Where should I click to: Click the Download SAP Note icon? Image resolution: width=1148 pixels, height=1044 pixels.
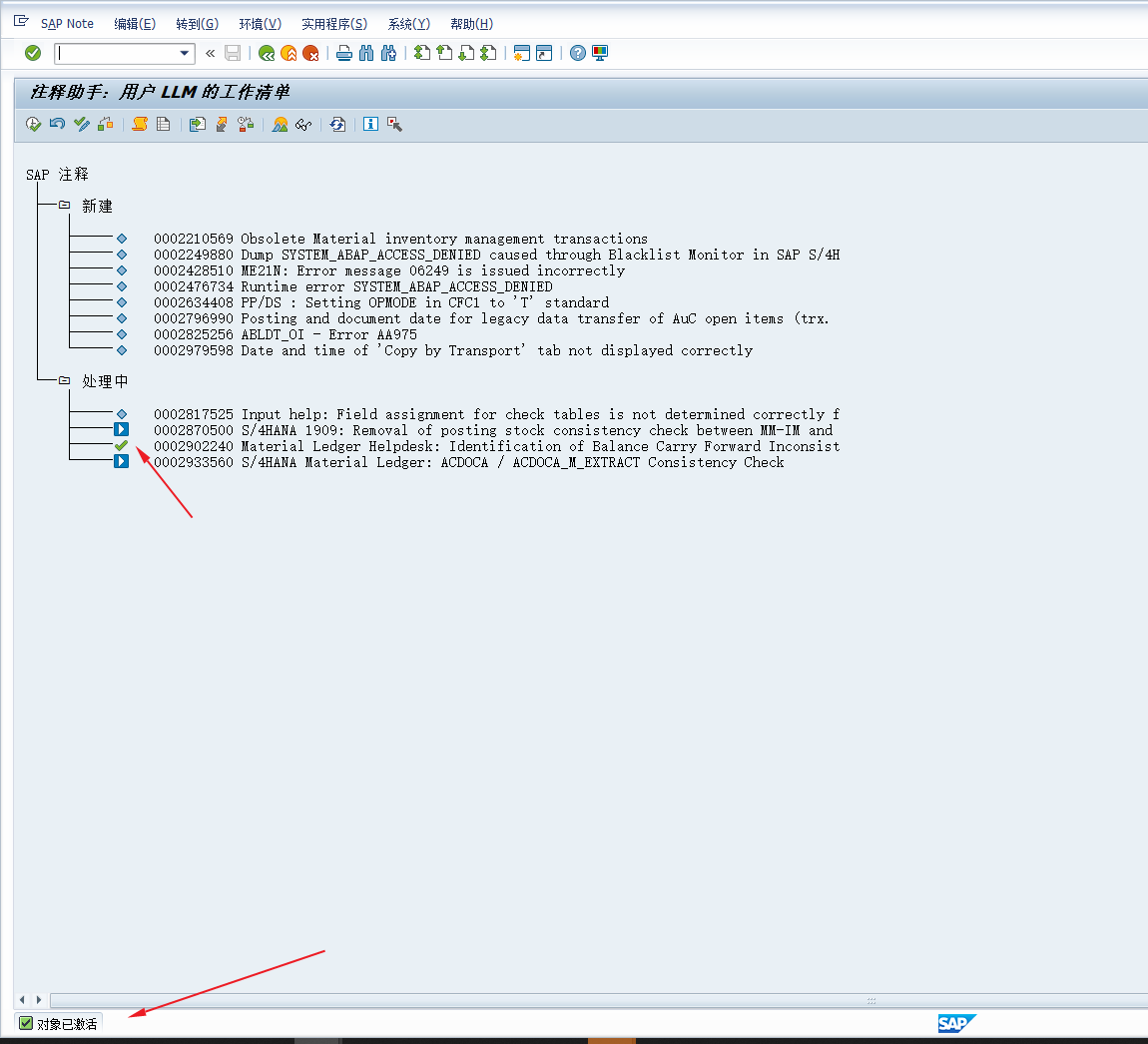197,125
